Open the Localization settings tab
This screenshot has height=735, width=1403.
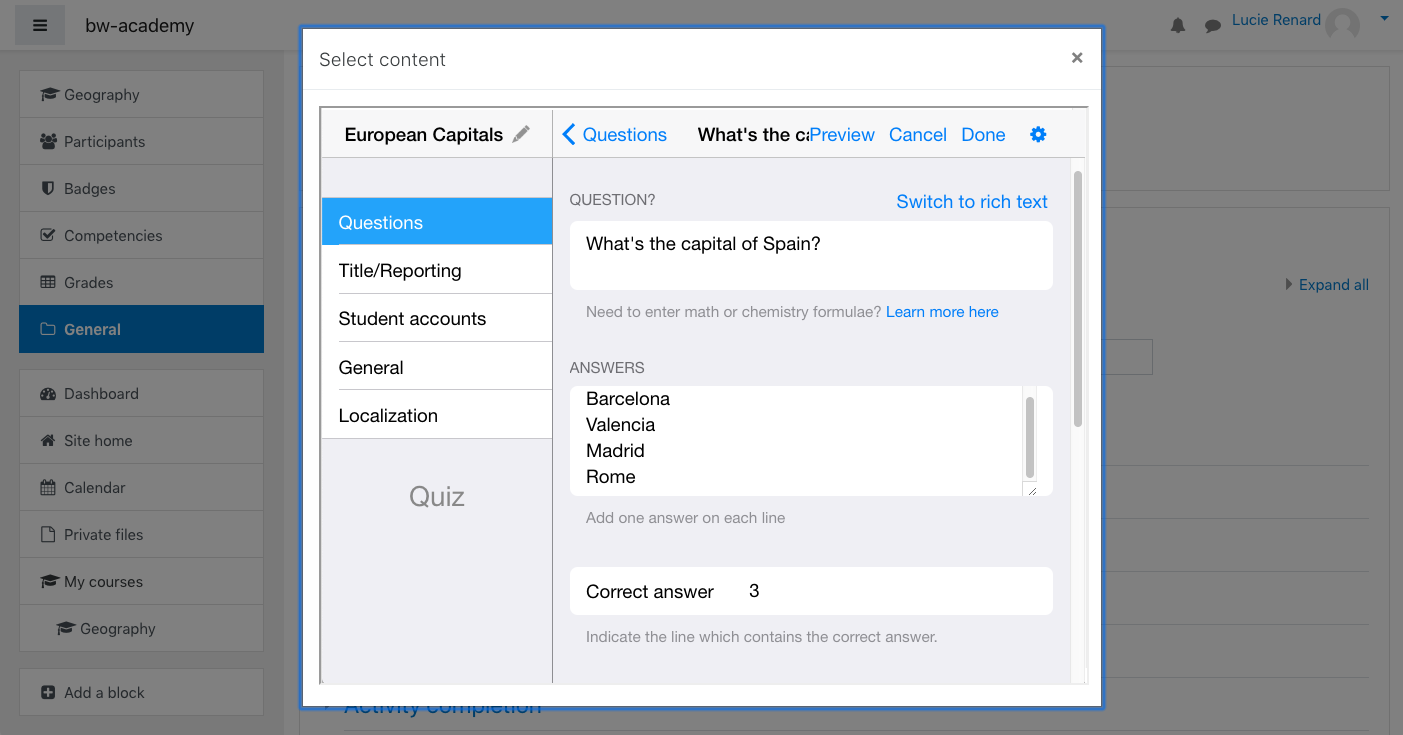pos(388,416)
